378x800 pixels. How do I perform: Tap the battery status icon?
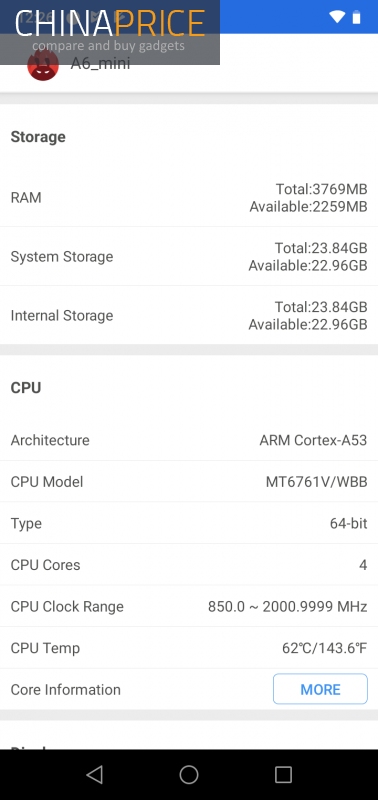pyautogui.click(x=357, y=17)
